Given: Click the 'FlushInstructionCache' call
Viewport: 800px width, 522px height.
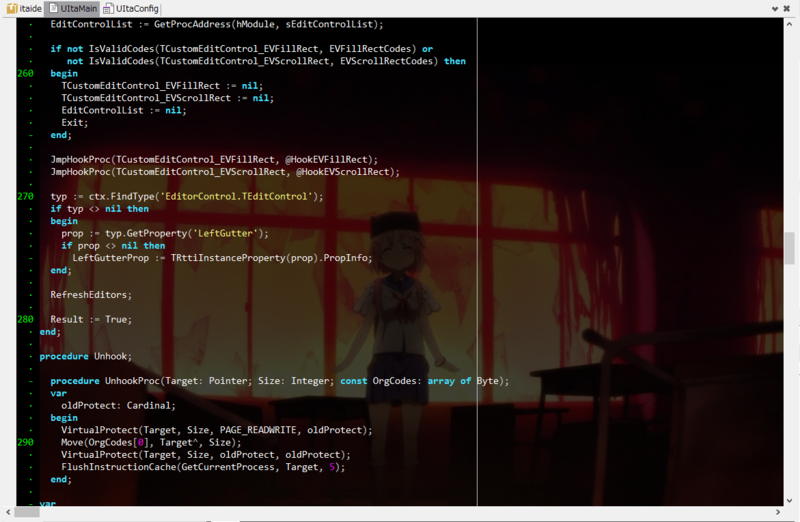Looking at the screenshot, I should (118, 467).
